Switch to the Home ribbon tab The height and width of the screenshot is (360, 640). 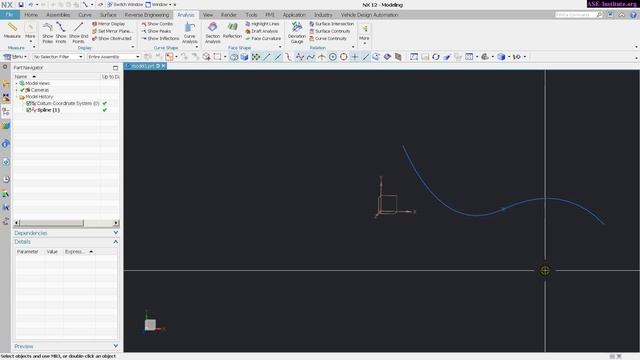pyautogui.click(x=31, y=15)
